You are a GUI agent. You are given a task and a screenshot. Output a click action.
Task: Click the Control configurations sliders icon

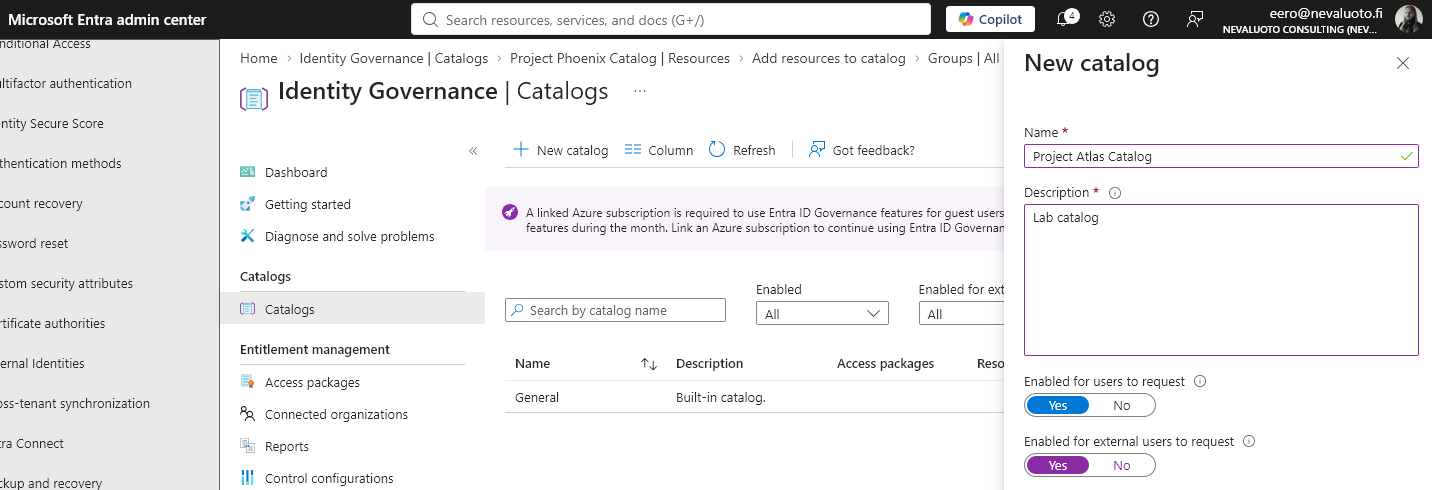tap(248, 478)
